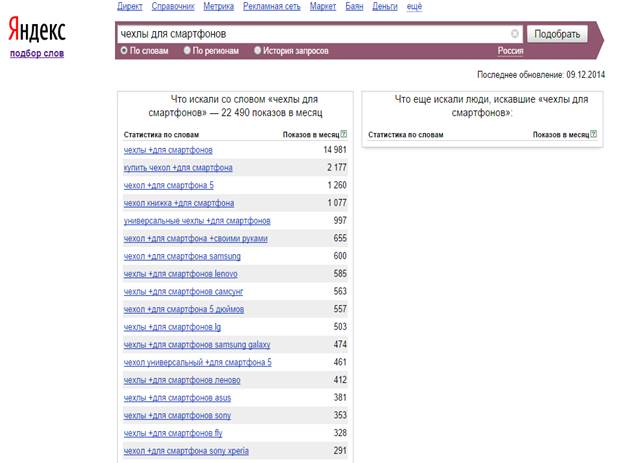Click the value 563

click(x=340, y=291)
